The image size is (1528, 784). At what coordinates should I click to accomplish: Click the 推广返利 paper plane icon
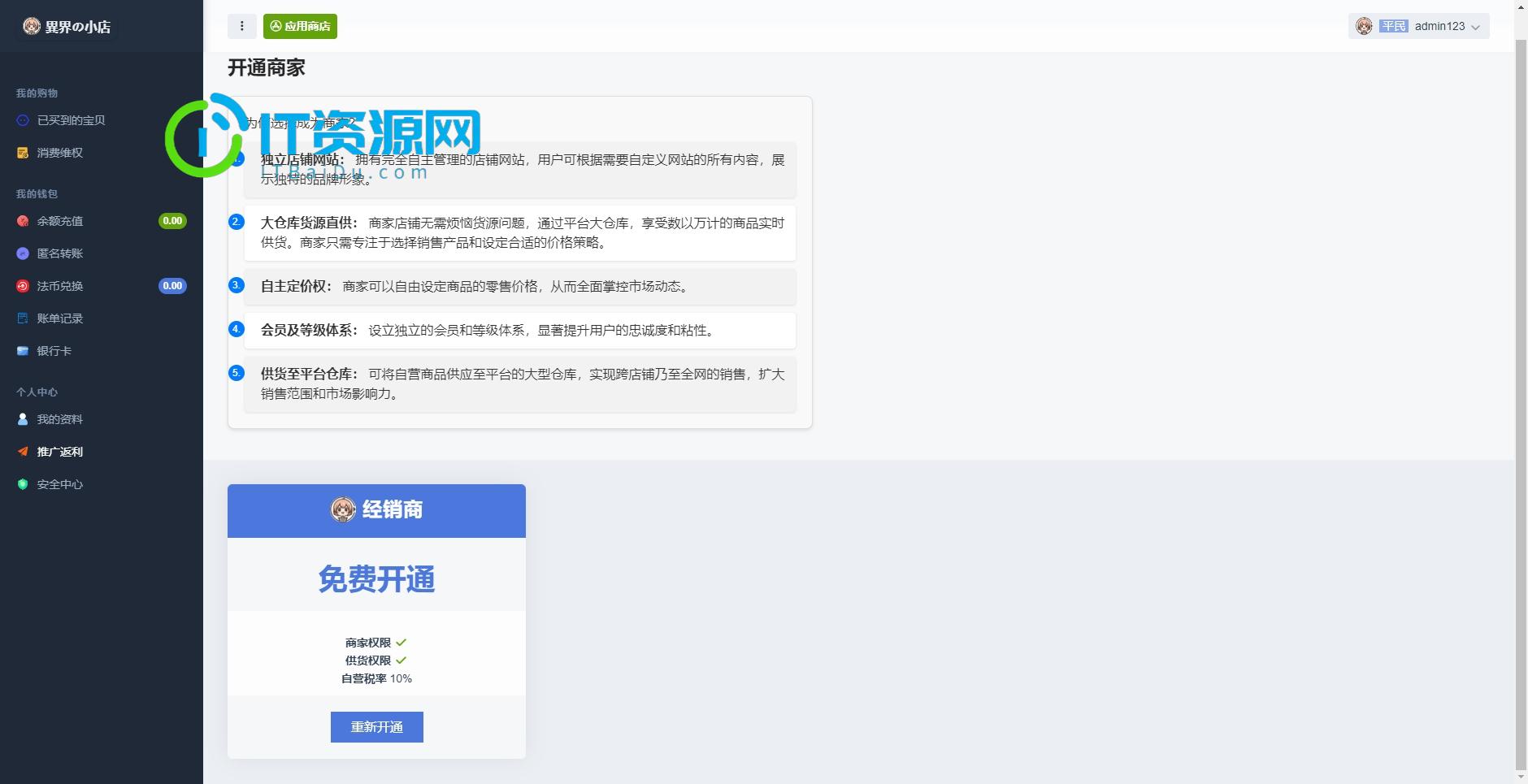23,452
